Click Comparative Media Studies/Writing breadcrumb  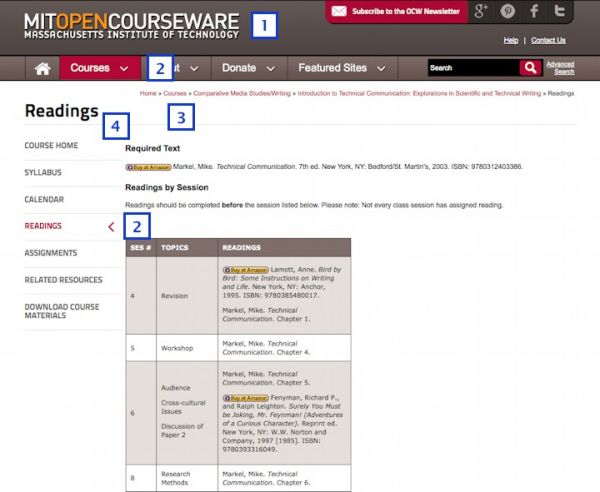pyautogui.click(x=238, y=92)
